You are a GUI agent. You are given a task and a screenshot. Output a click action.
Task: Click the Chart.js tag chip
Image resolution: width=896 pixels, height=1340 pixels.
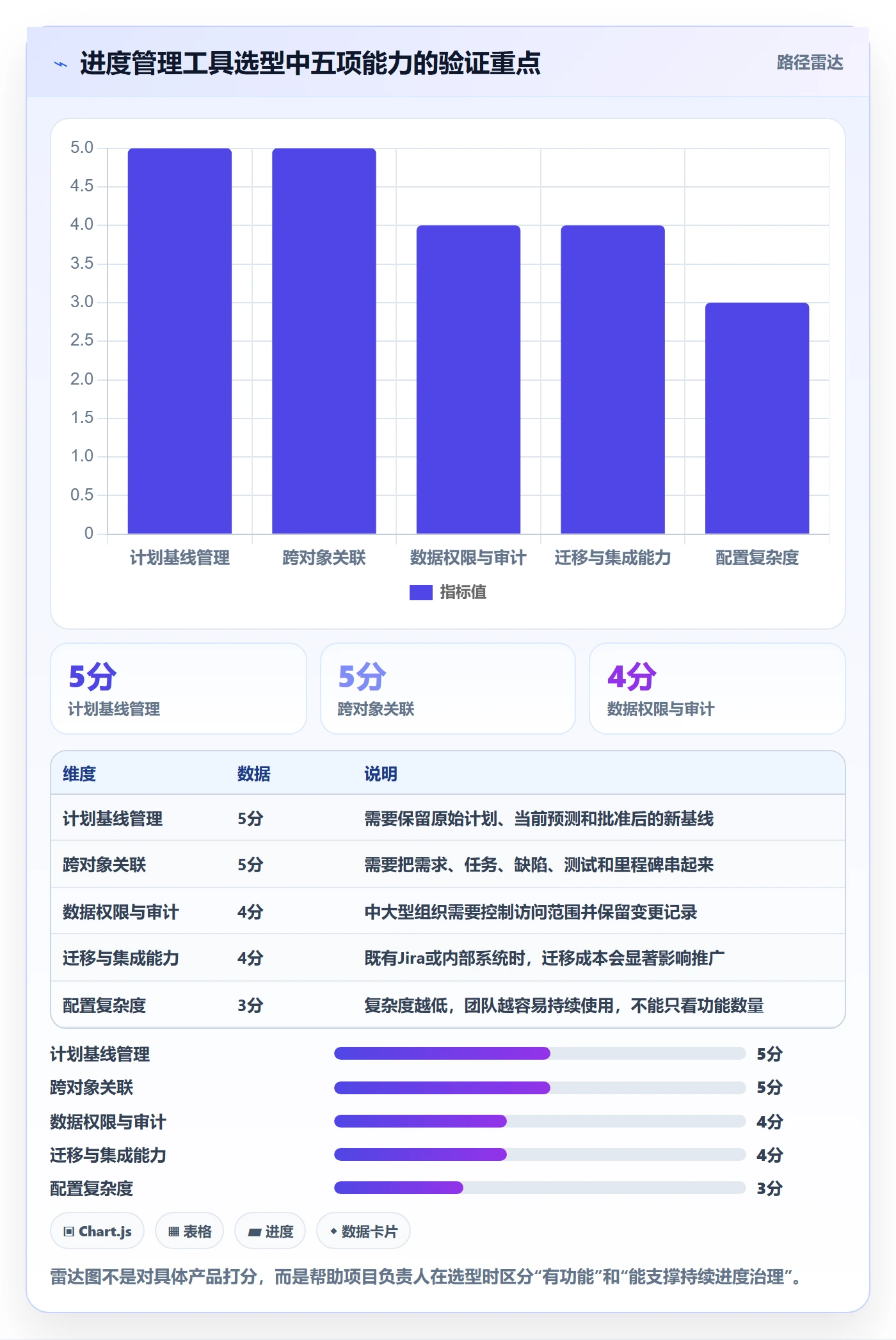[x=97, y=1231]
